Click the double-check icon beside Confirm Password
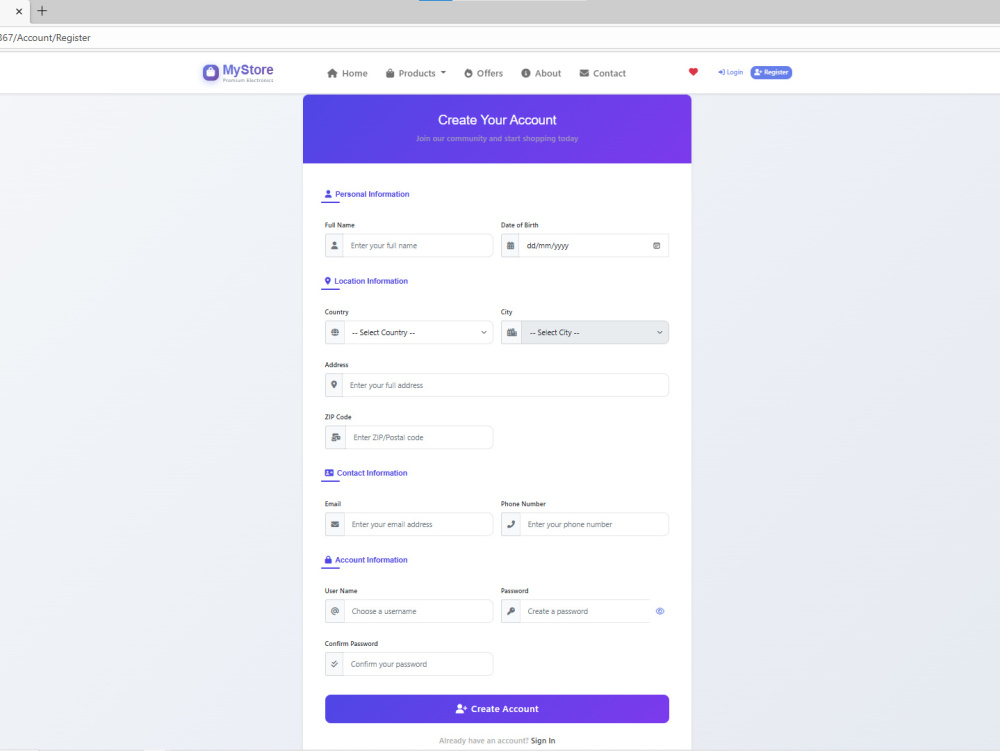The height and width of the screenshot is (751, 1000). pyautogui.click(x=334, y=664)
